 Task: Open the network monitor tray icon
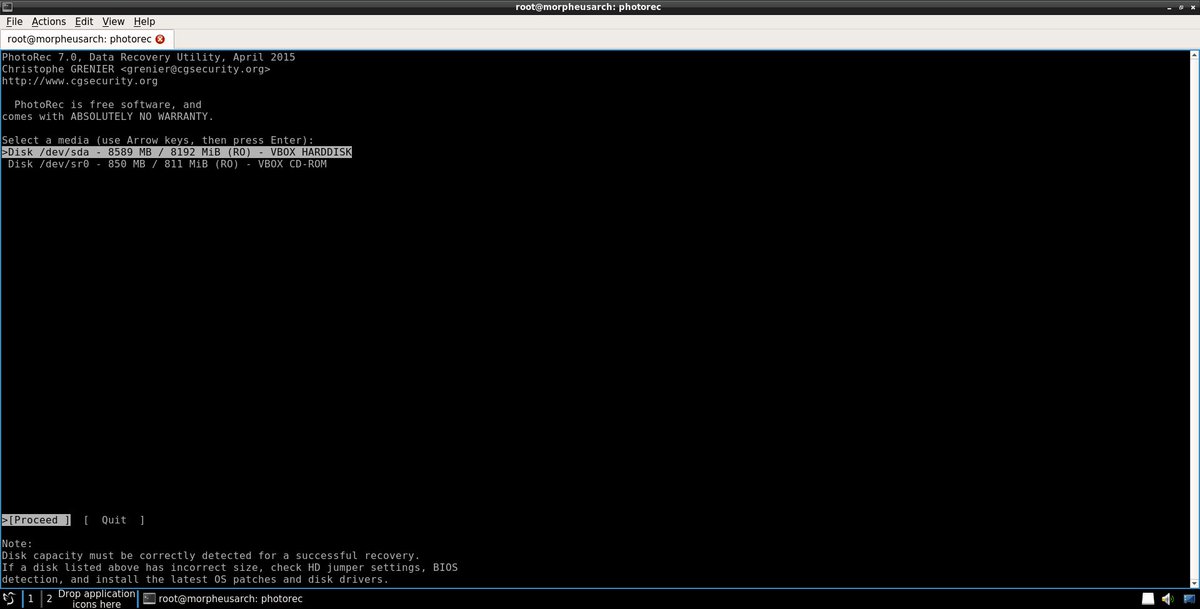click(1188, 598)
